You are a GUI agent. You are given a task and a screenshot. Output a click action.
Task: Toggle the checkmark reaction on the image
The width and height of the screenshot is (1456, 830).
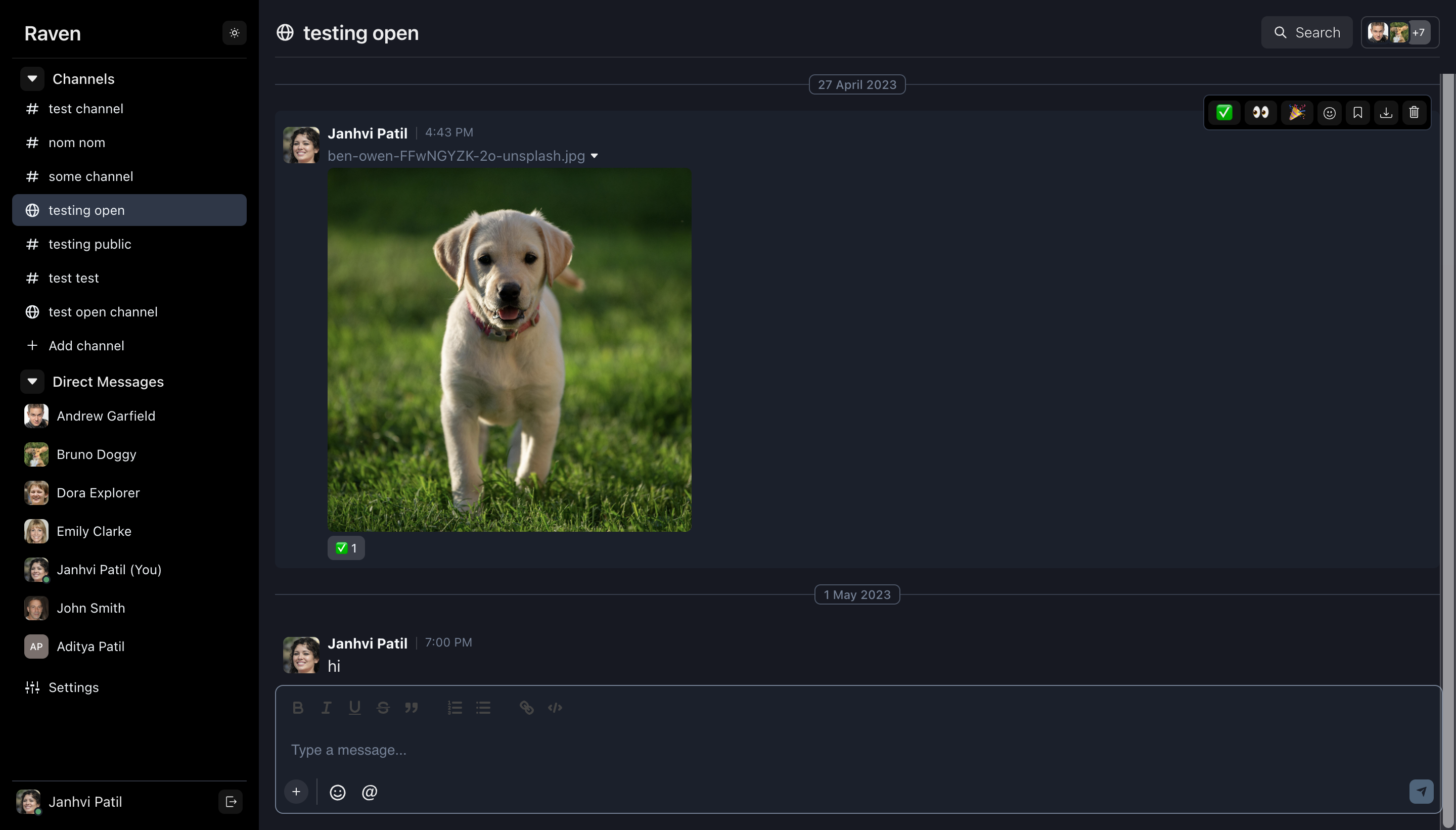[347, 547]
